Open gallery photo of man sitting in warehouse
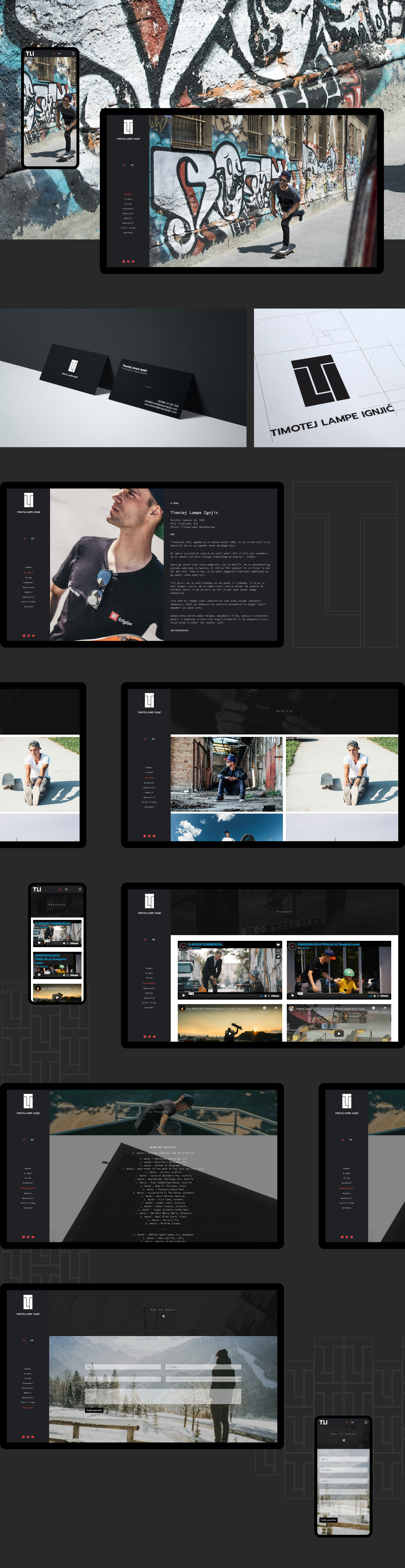 (227, 773)
